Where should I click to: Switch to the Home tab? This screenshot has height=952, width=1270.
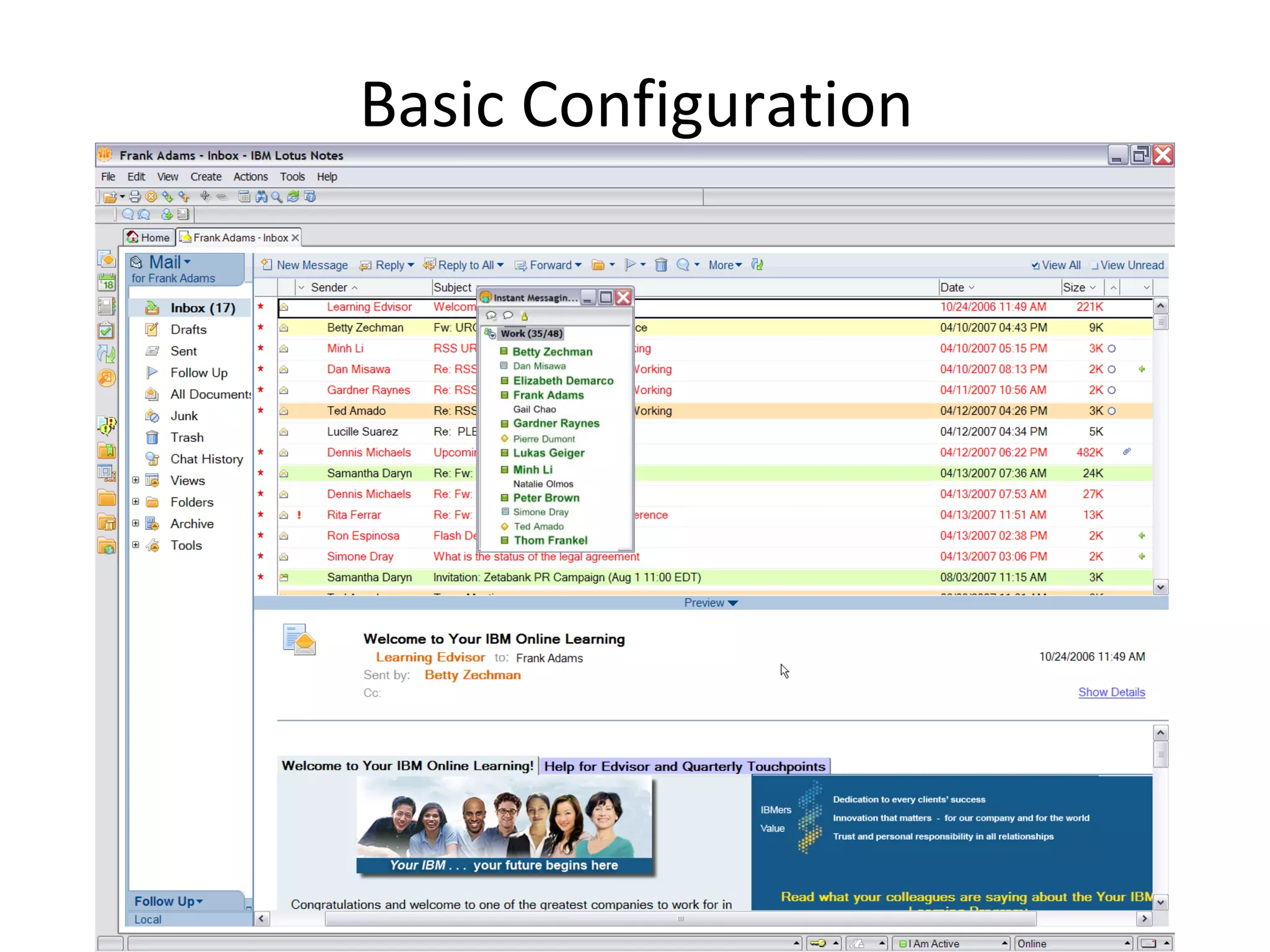(x=149, y=237)
